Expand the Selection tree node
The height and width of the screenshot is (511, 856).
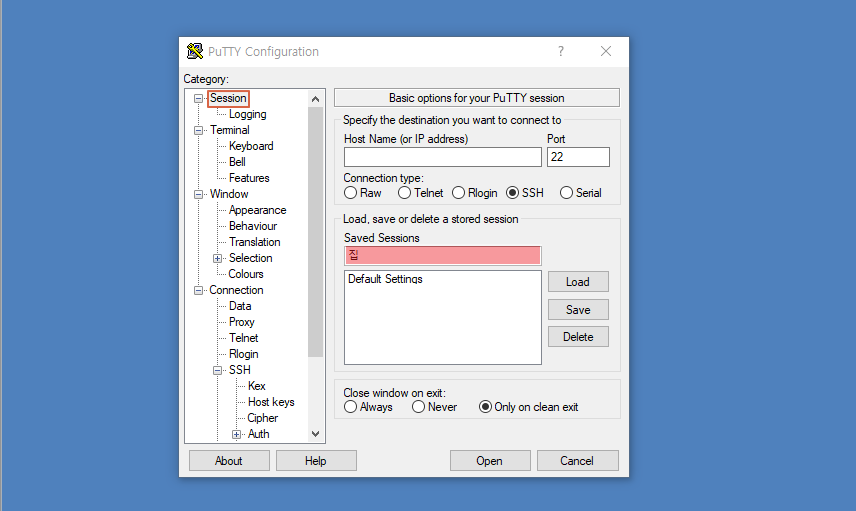217,258
